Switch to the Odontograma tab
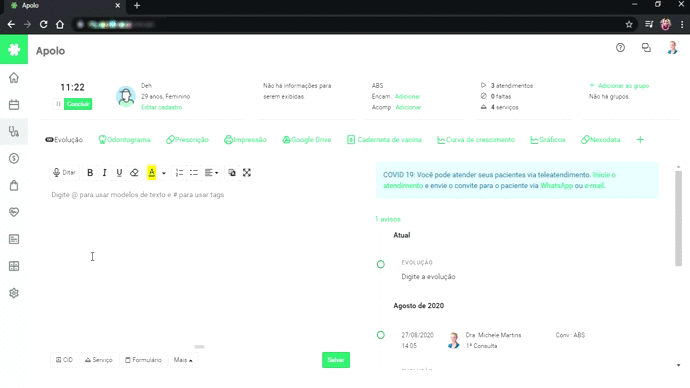 click(x=125, y=140)
